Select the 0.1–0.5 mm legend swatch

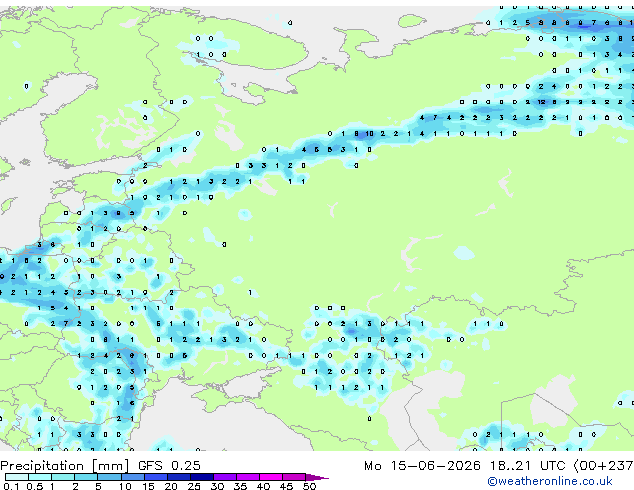point(17,477)
